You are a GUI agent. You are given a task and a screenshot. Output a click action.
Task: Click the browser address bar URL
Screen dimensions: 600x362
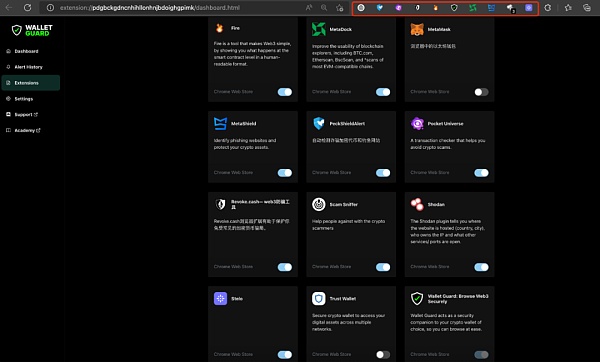click(x=150, y=8)
